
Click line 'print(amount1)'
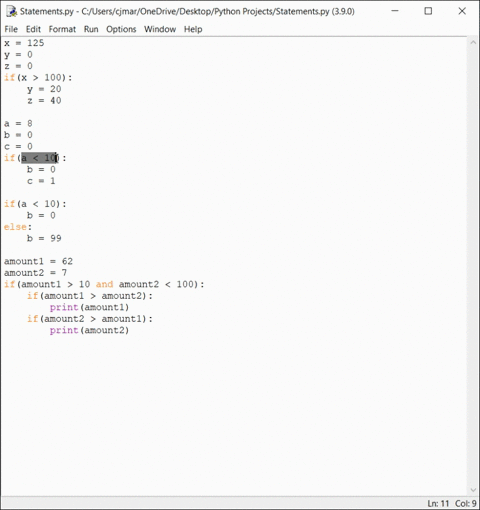[x=89, y=307]
